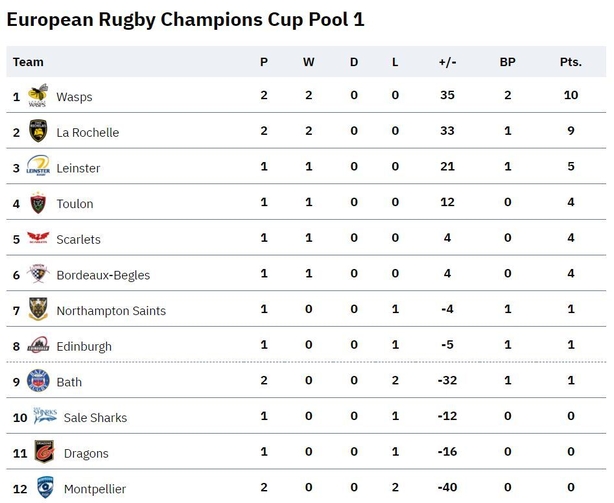Click the Wasps team logo

point(38,95)
